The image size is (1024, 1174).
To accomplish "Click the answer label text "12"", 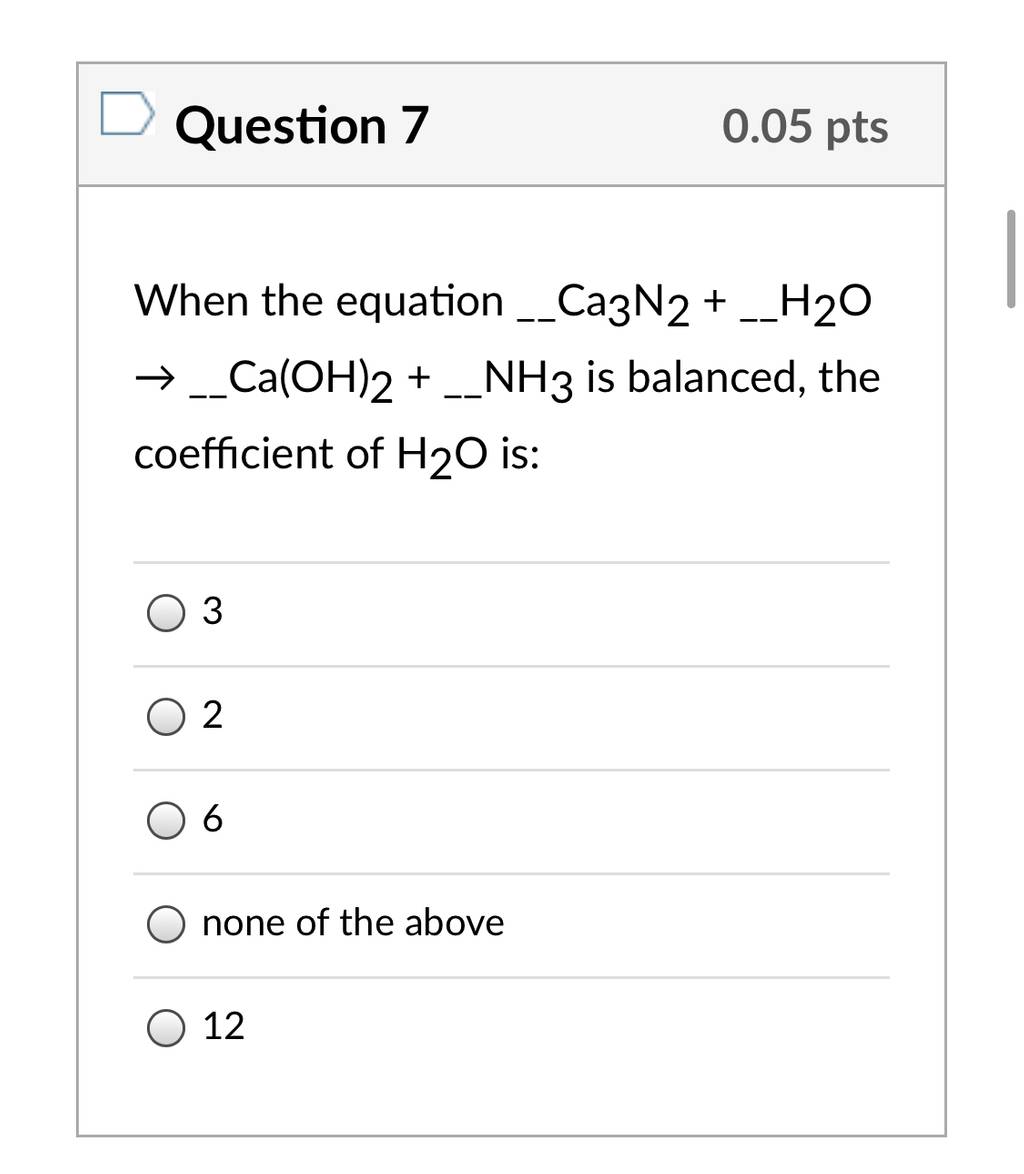I will 224,1026.
